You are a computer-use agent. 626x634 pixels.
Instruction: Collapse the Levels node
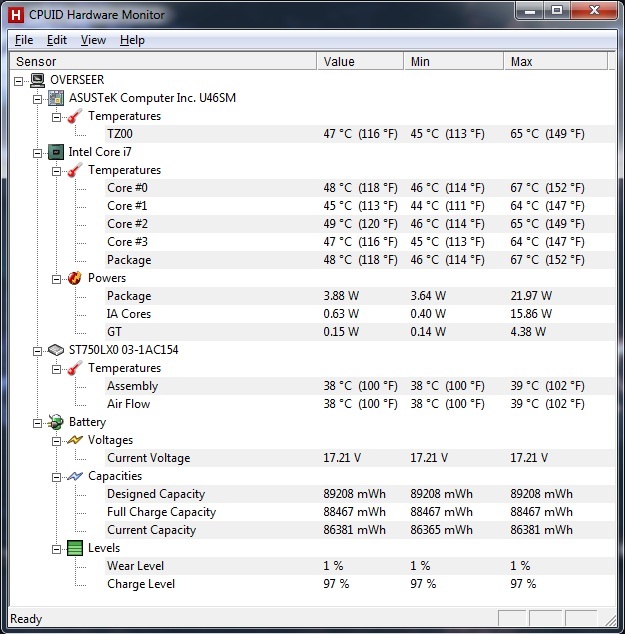[56, 549]
